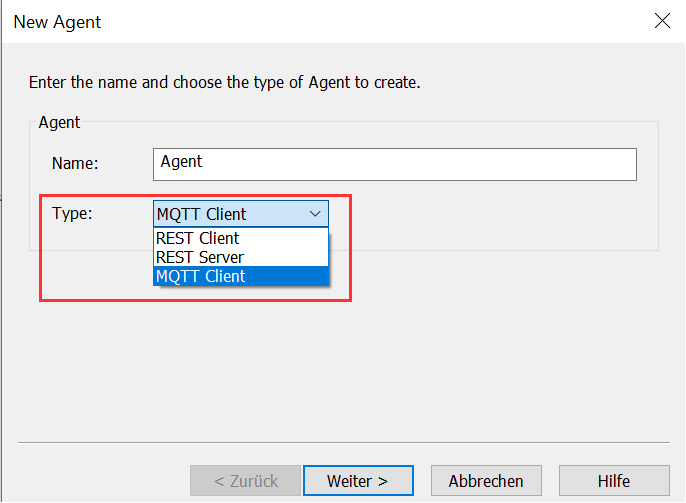Click the word Agent inside Name field

tap(181, 161)
